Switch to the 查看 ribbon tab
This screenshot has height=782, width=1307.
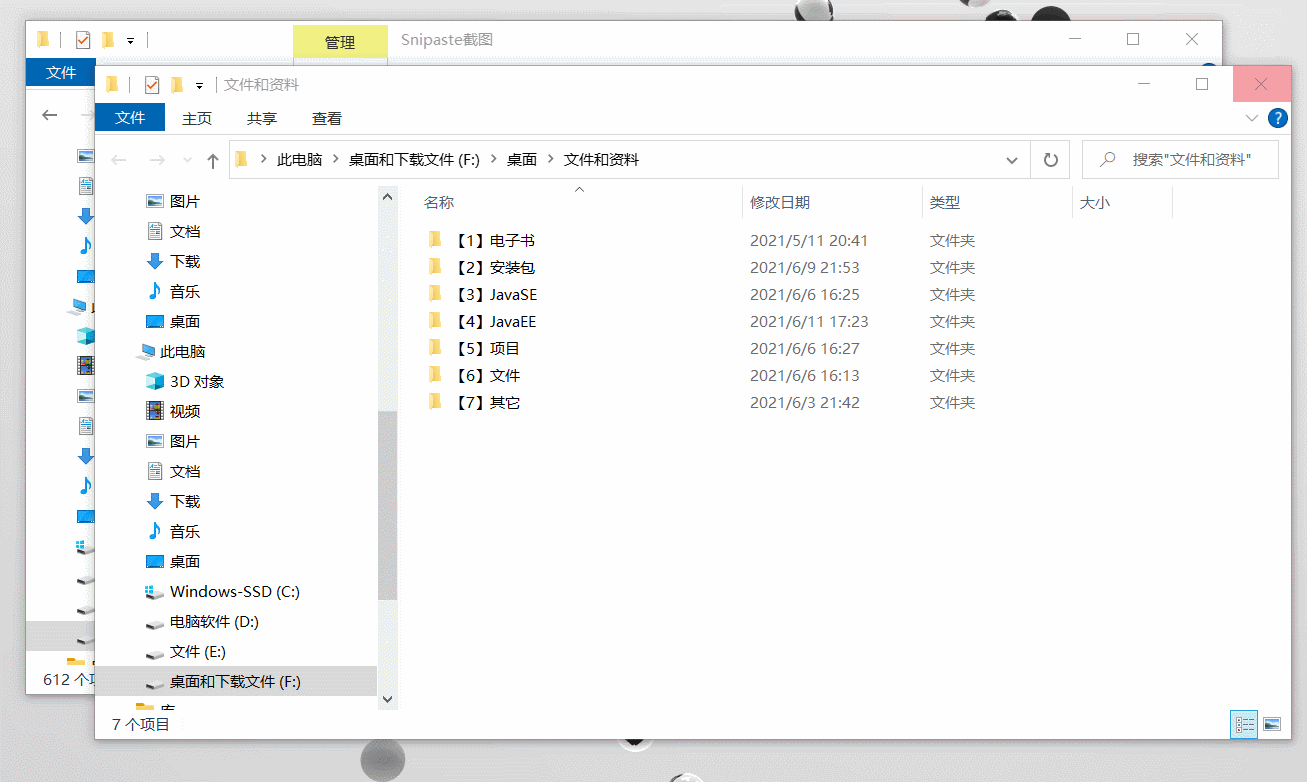pos(327,117)
